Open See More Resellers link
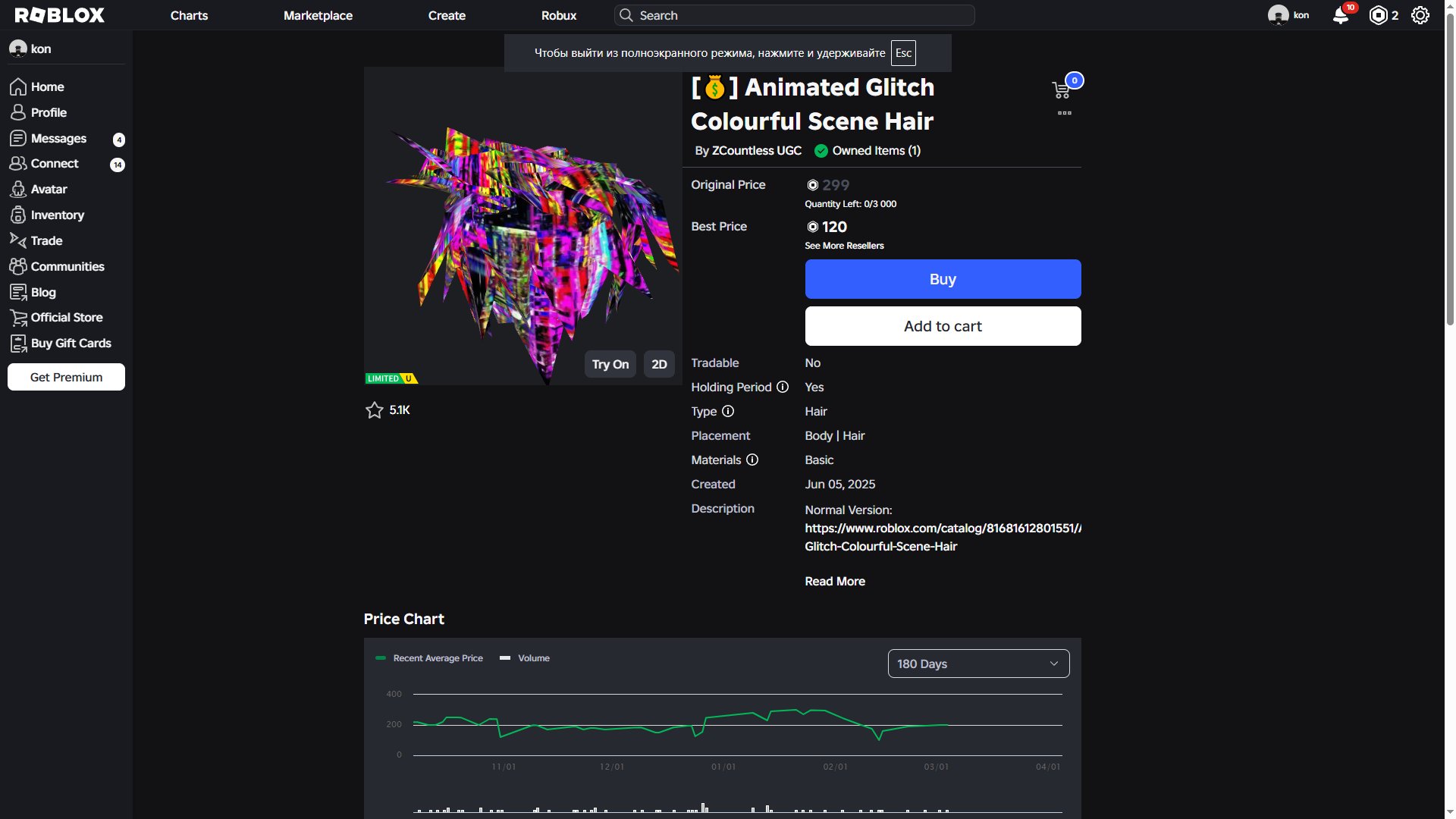This screenshot has height=819, width=1456. click(844, 246)
